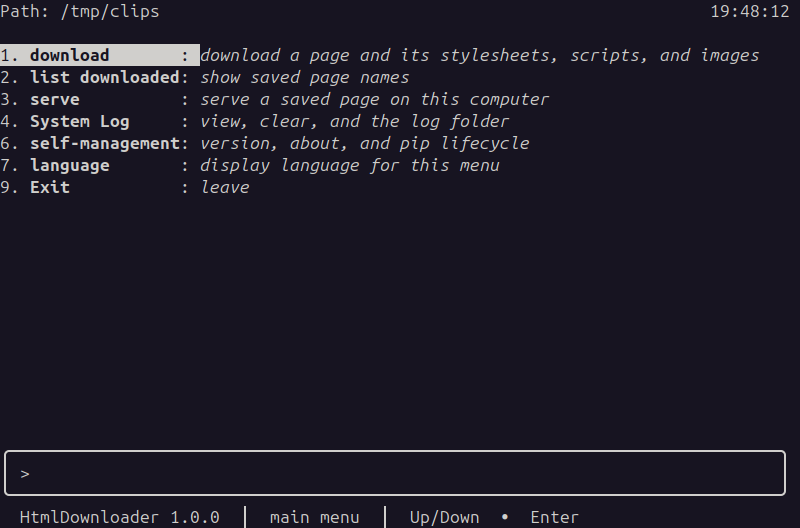Click the 'Path: /tmp/clips' header text
Viewport: 800px width, 528px height.
(x=80, y=11)
